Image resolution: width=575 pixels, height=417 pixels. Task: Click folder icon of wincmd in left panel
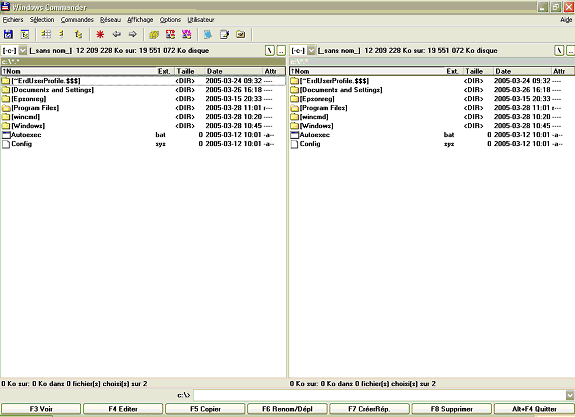tap(6, 117)
